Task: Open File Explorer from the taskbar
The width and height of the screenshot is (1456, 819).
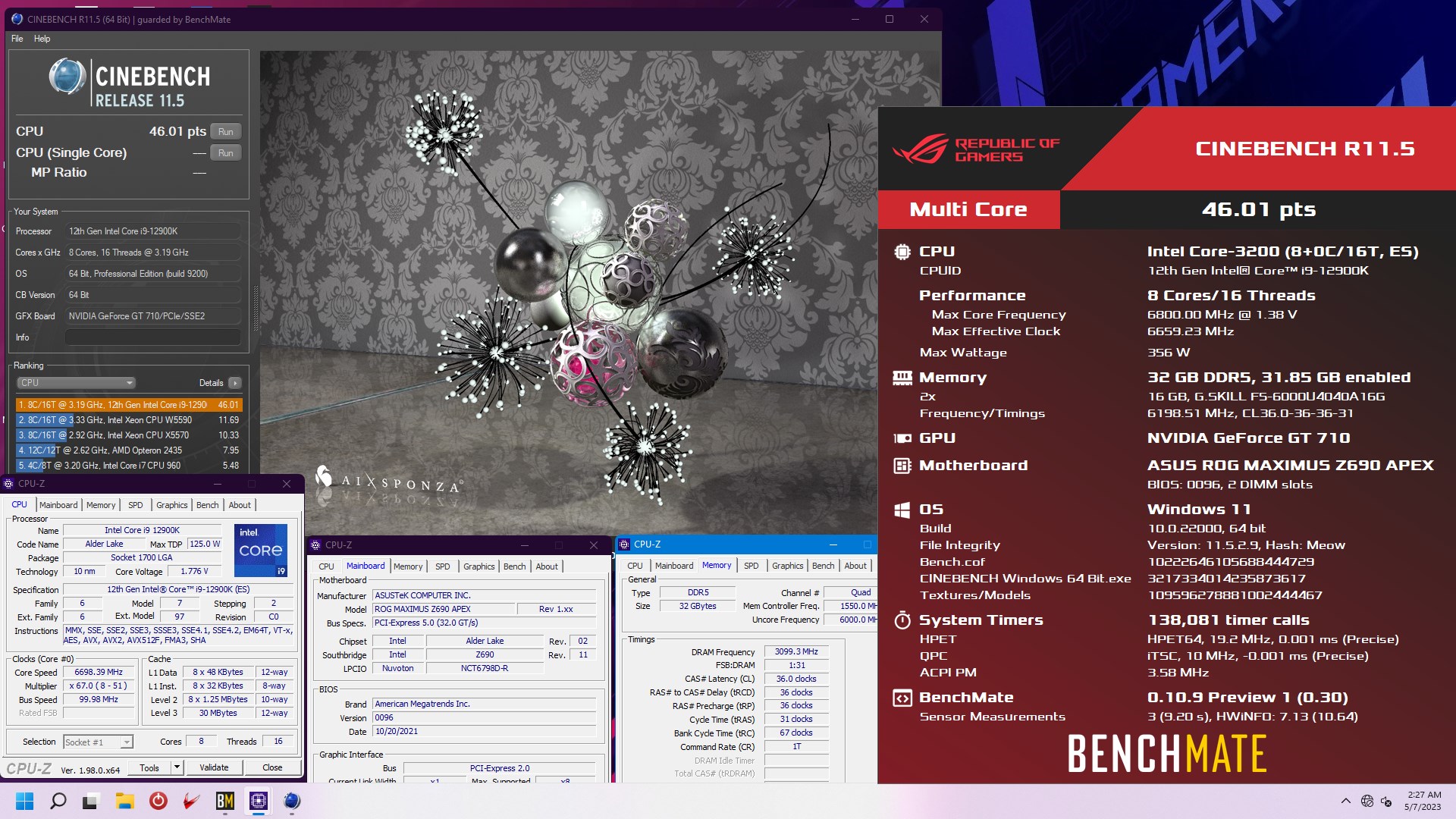Action: (x=124, y=801)
